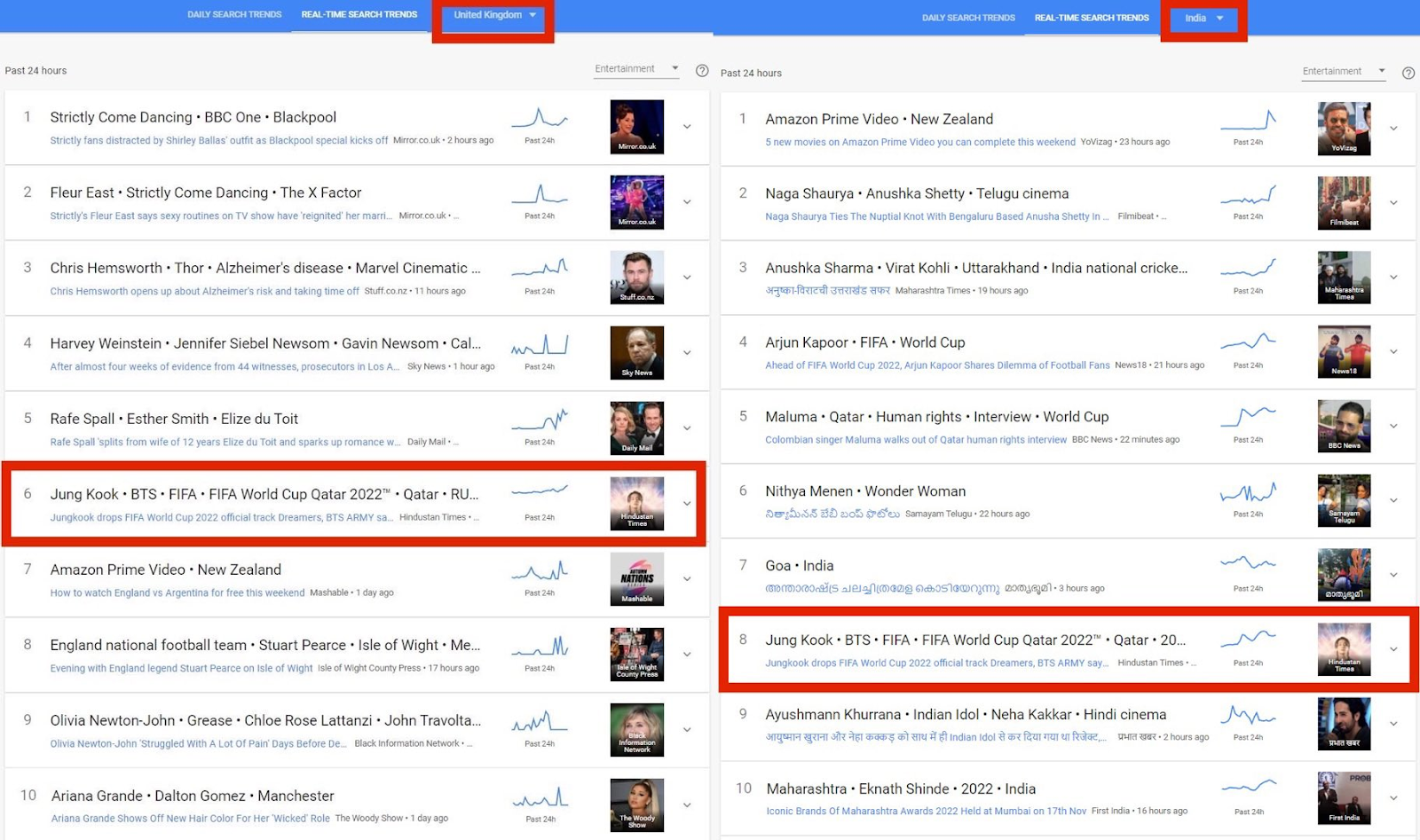Image resolution: width=1420 pixels, height=840 pixels.
Task: Expand the Ayushmann Khurrana • Indian Idol row
Action: 1393,724
